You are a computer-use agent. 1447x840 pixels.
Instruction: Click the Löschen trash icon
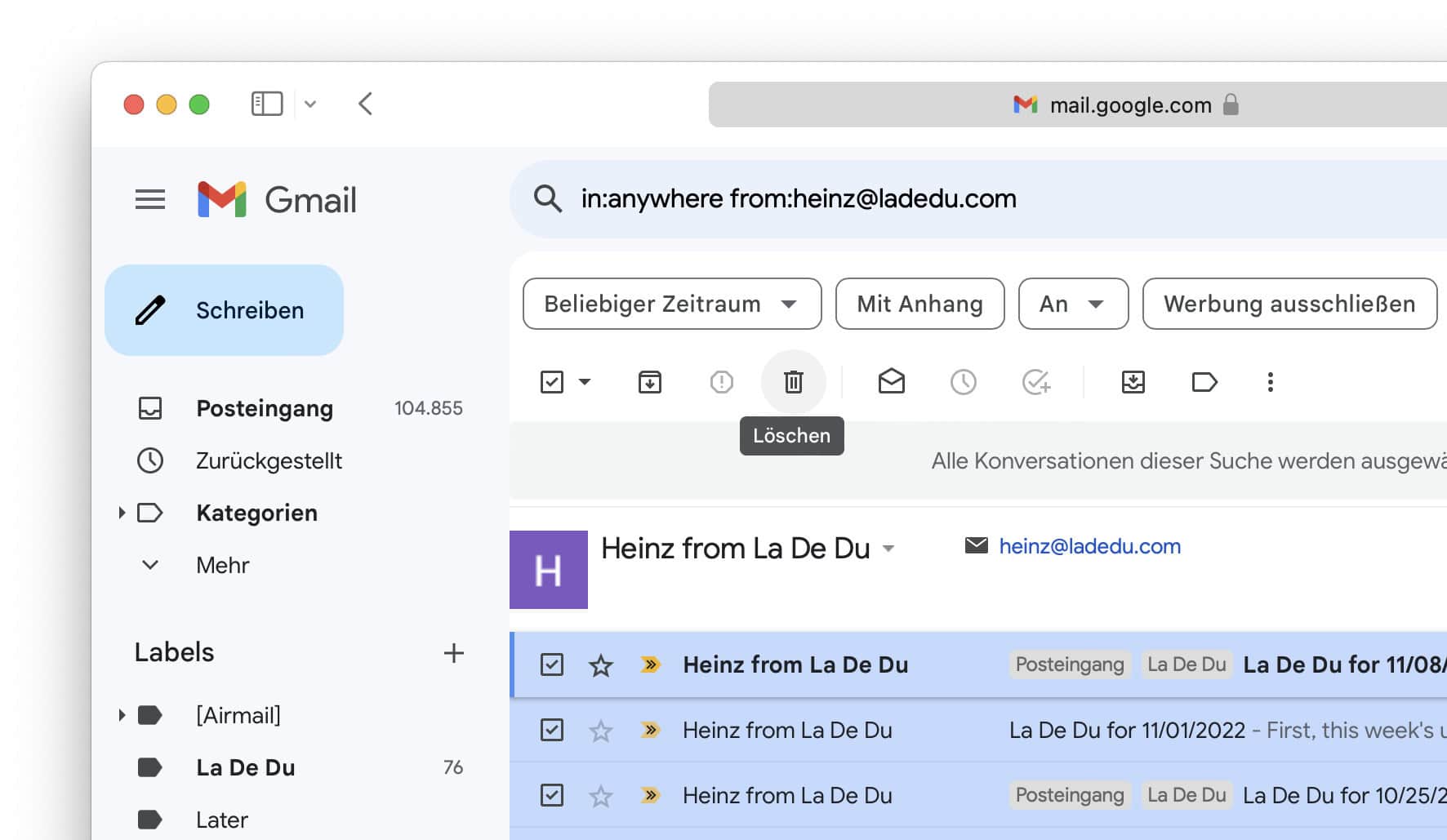pos(794,382)
